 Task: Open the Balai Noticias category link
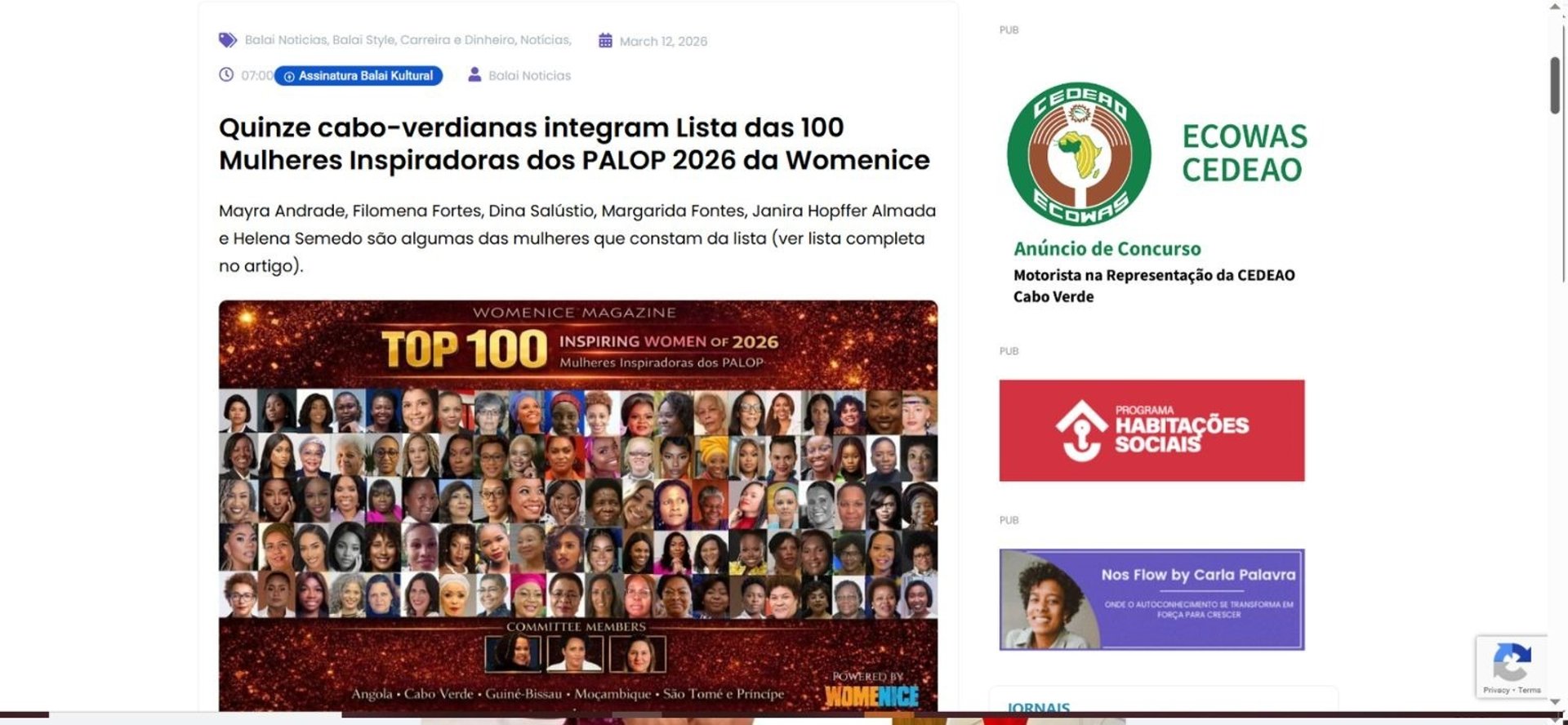(x=286, y=40)
